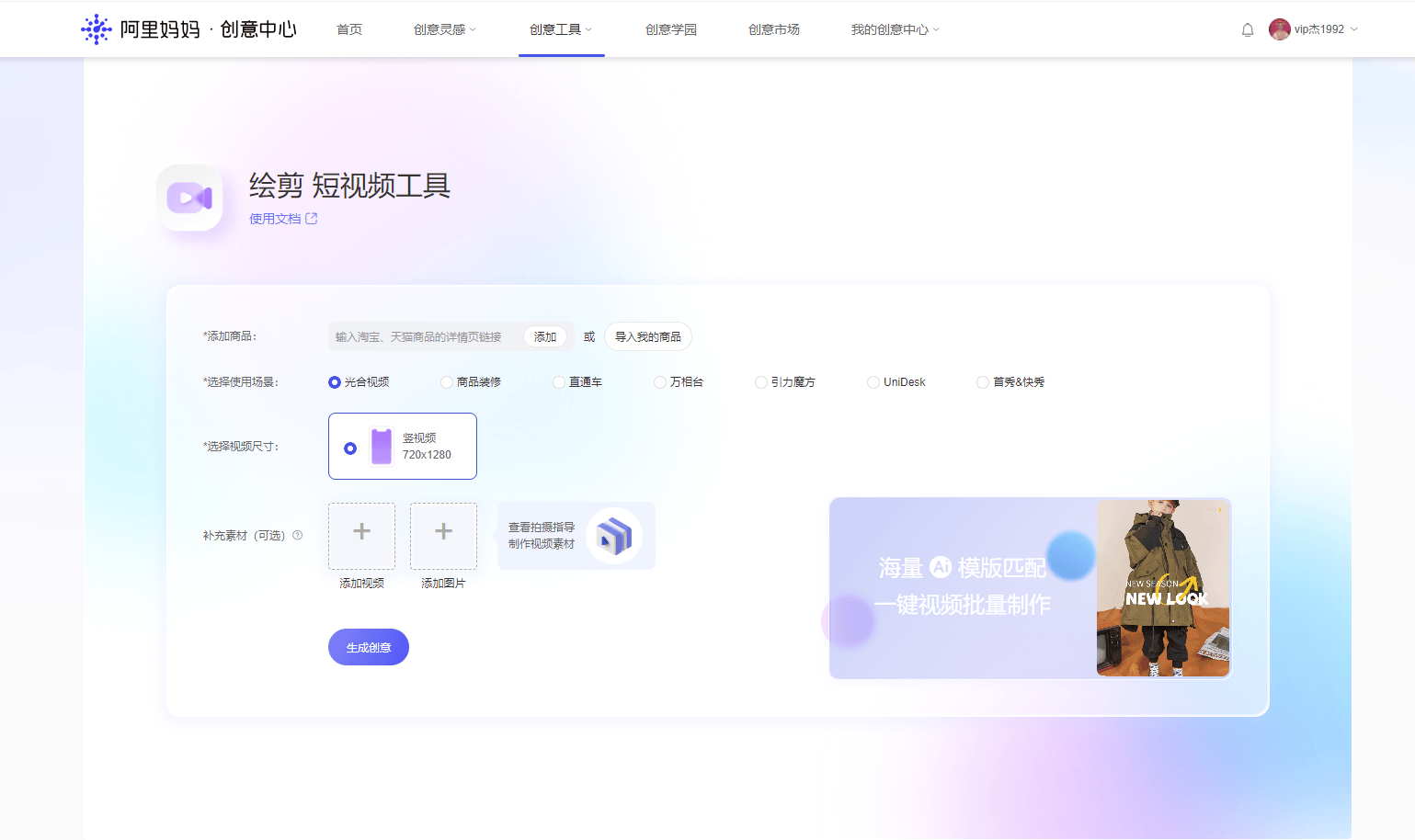Choose the UniDesk scene option
1415x840 pixels.
[x=873, y=382]
